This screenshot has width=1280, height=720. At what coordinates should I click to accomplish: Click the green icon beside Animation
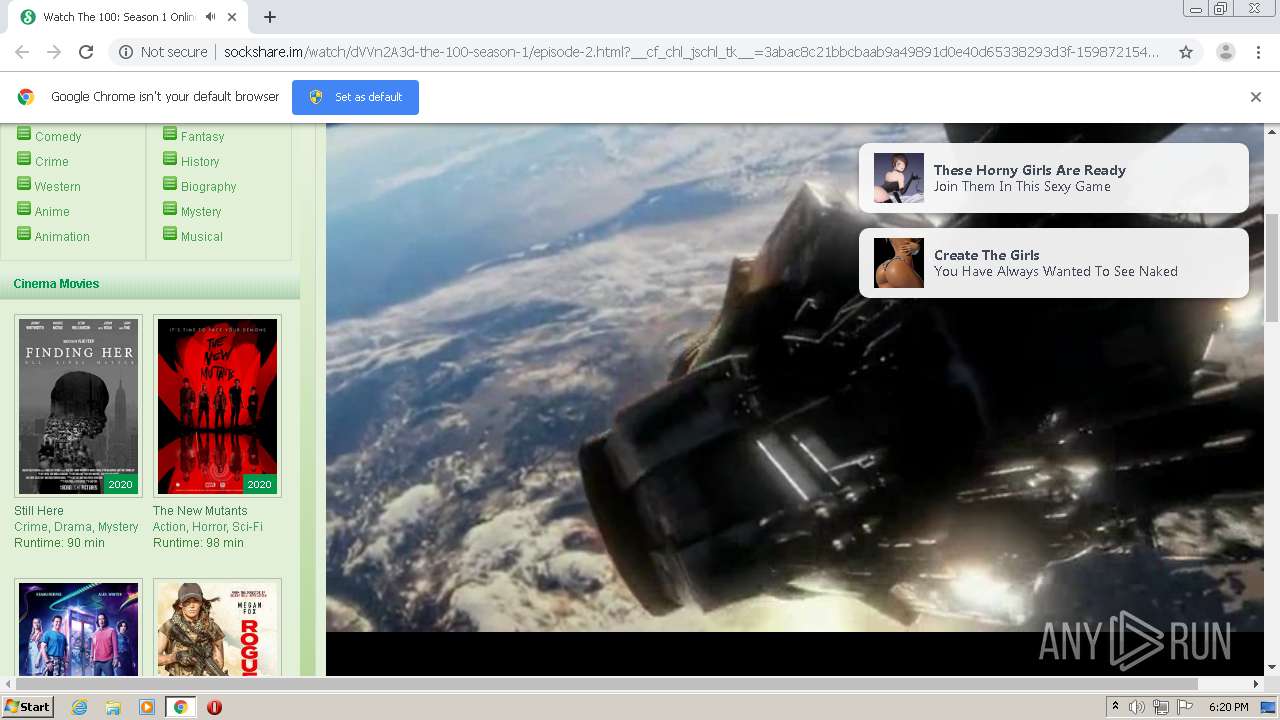pos(24,234)
